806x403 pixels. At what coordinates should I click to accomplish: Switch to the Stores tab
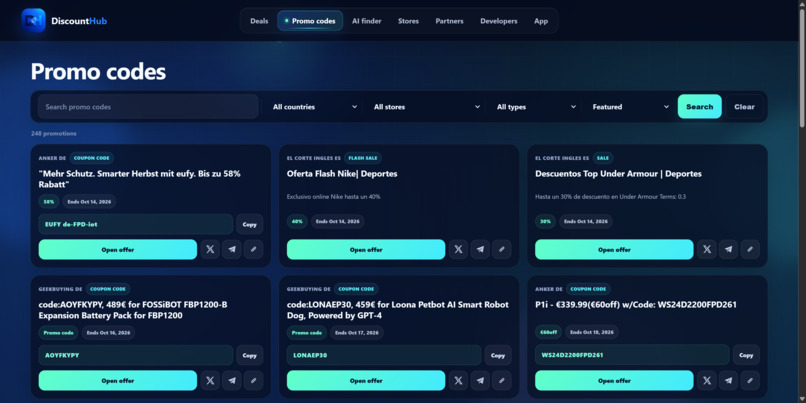(x=408, y=21)
